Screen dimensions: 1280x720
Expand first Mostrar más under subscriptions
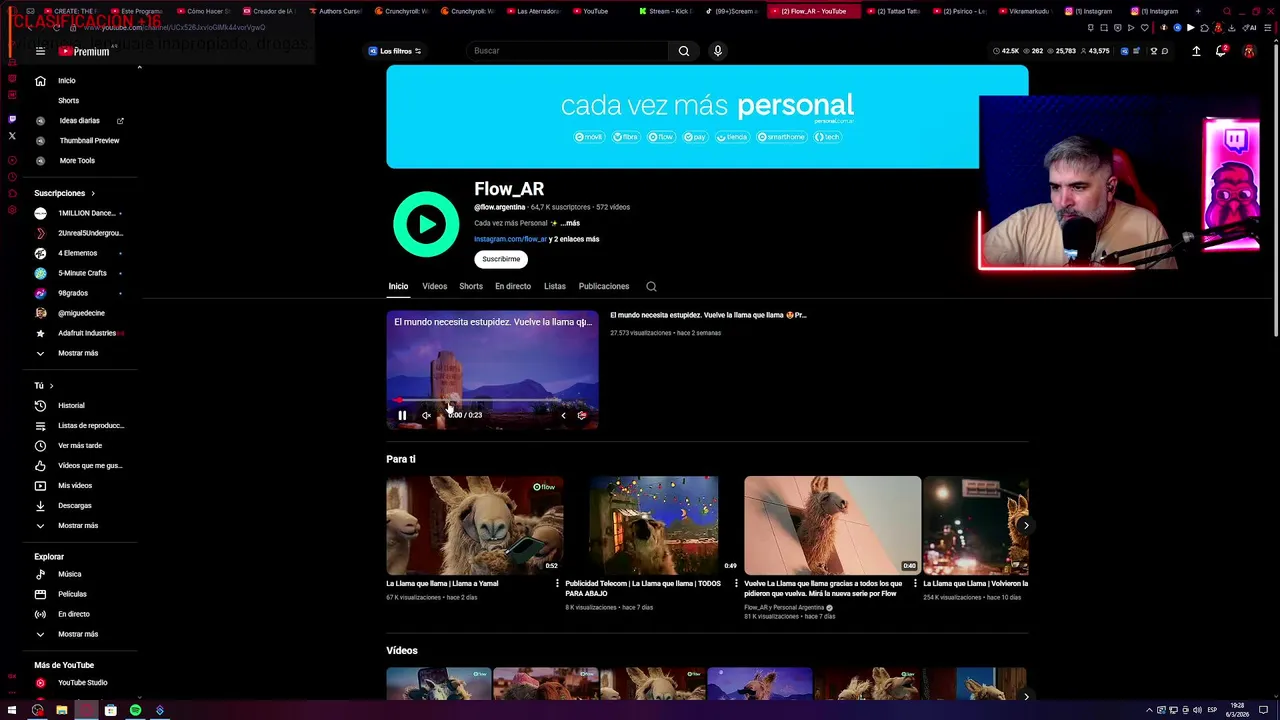tap(80, 353)
